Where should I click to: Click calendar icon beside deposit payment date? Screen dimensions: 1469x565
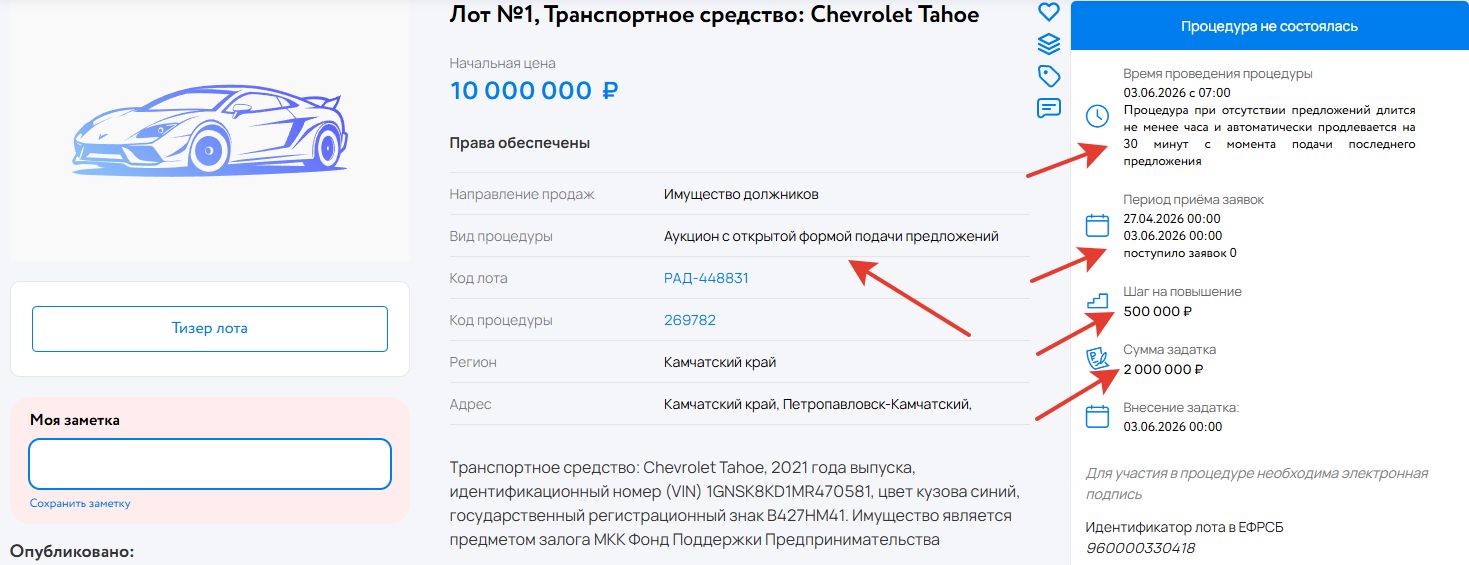pos(1097,416)
